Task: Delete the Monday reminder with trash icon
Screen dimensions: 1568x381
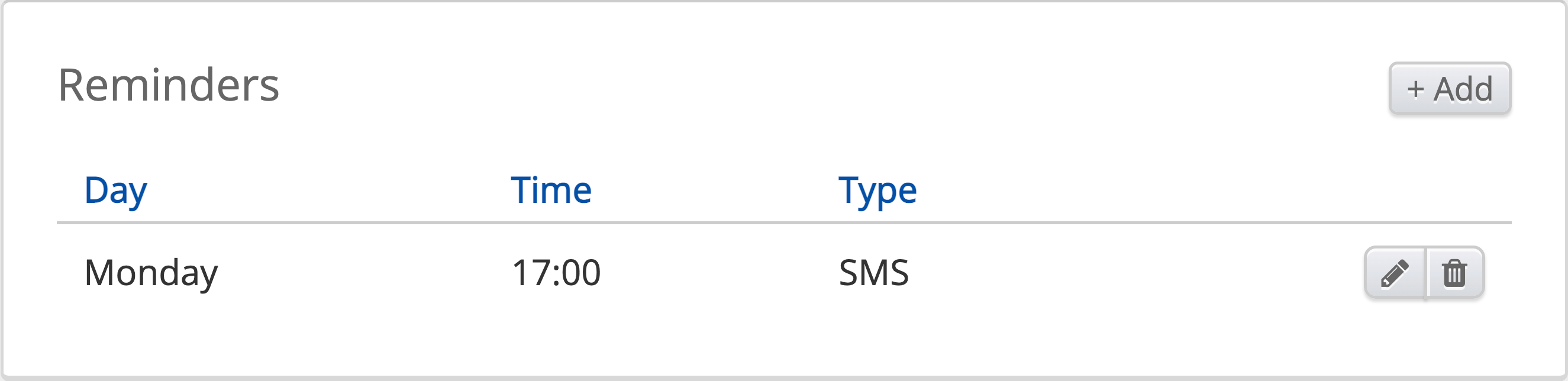Action: (x=1454, y=273)
